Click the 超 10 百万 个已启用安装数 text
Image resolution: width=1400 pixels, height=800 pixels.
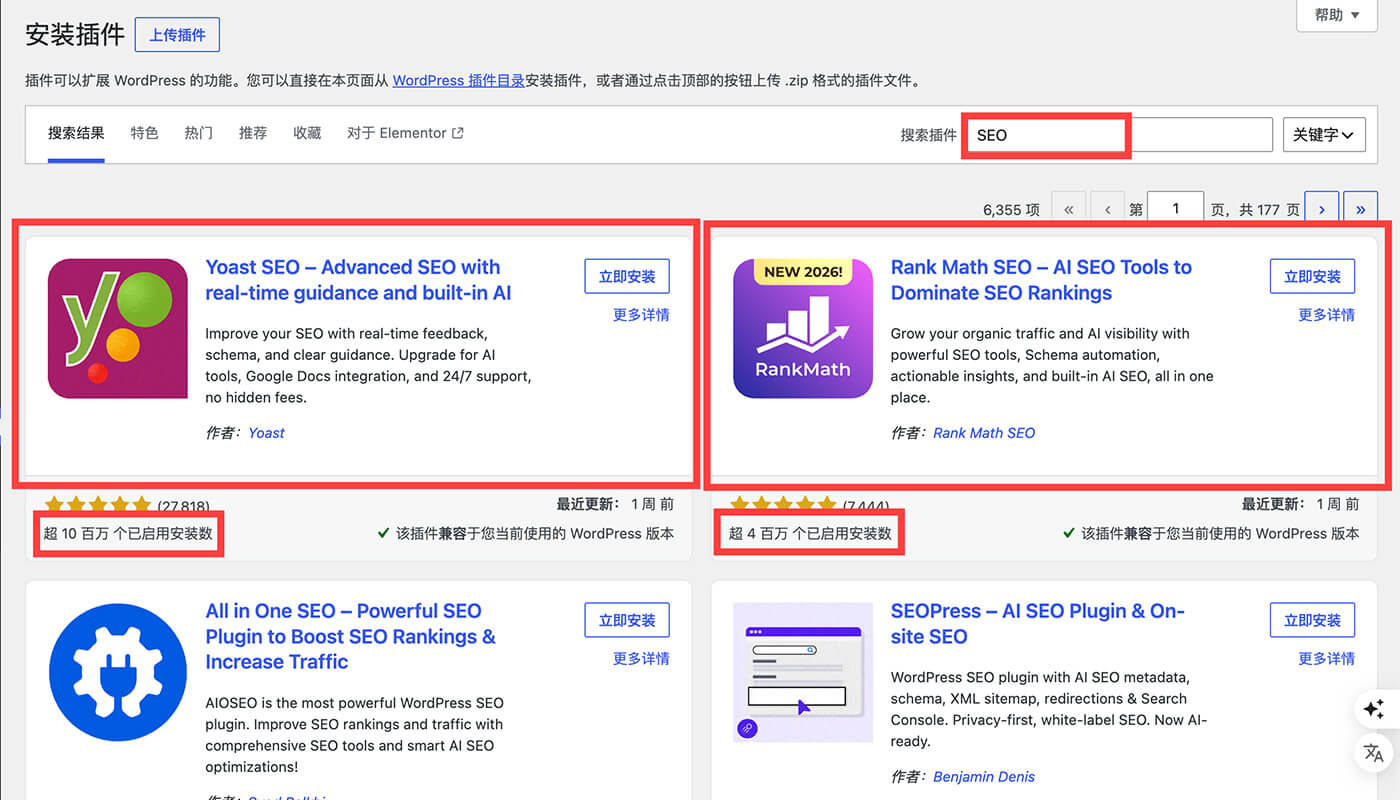128,534
